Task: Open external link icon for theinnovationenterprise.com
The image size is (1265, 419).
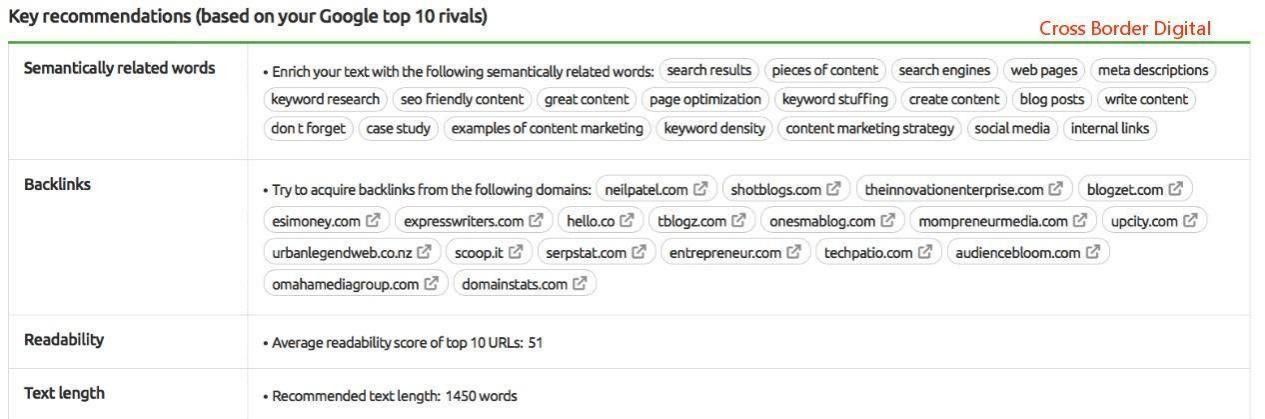Action: [x=1056, y=189]
